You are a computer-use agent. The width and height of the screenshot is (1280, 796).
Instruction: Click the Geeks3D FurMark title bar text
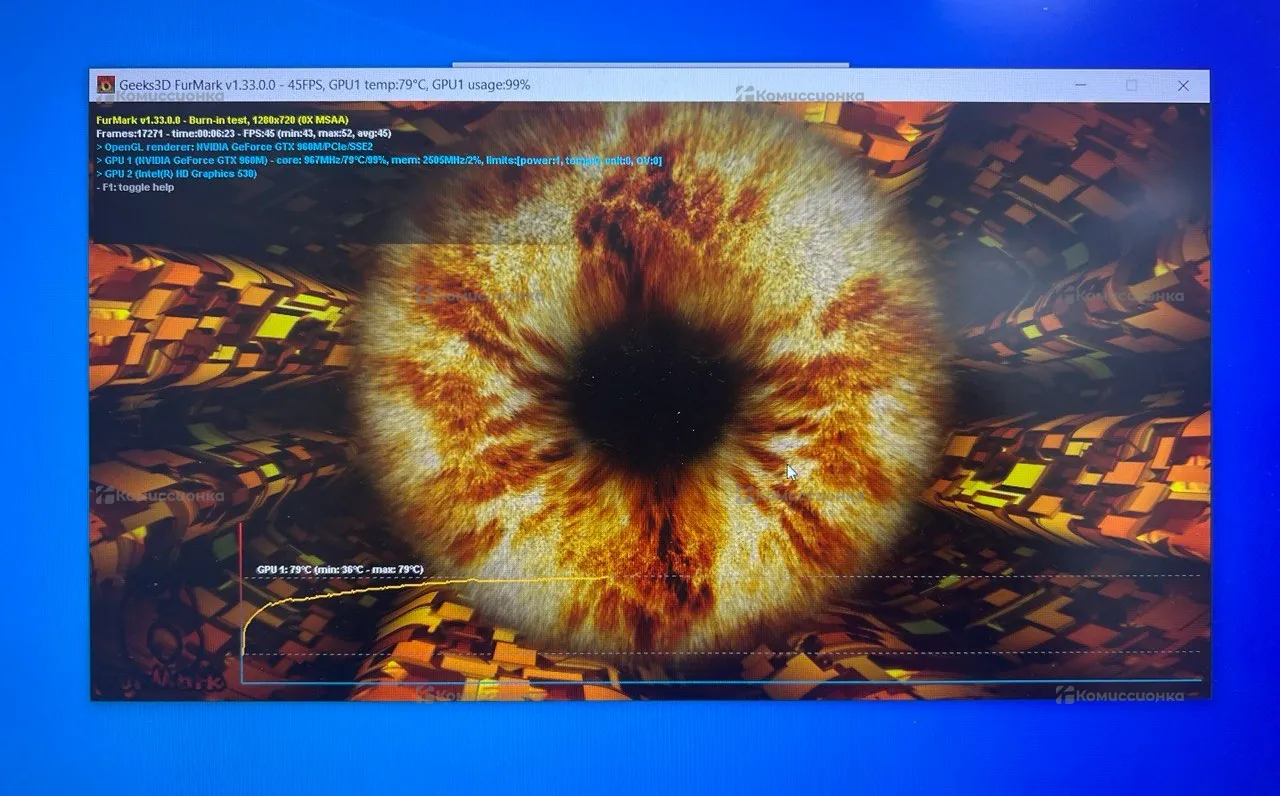tap(324, 86)
